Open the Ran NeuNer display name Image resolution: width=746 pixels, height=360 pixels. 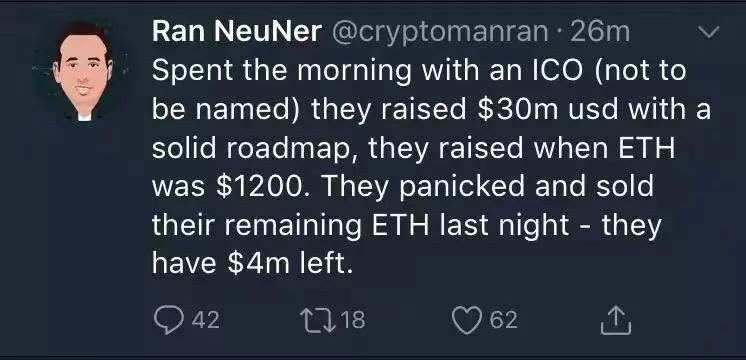click(237, 32)
